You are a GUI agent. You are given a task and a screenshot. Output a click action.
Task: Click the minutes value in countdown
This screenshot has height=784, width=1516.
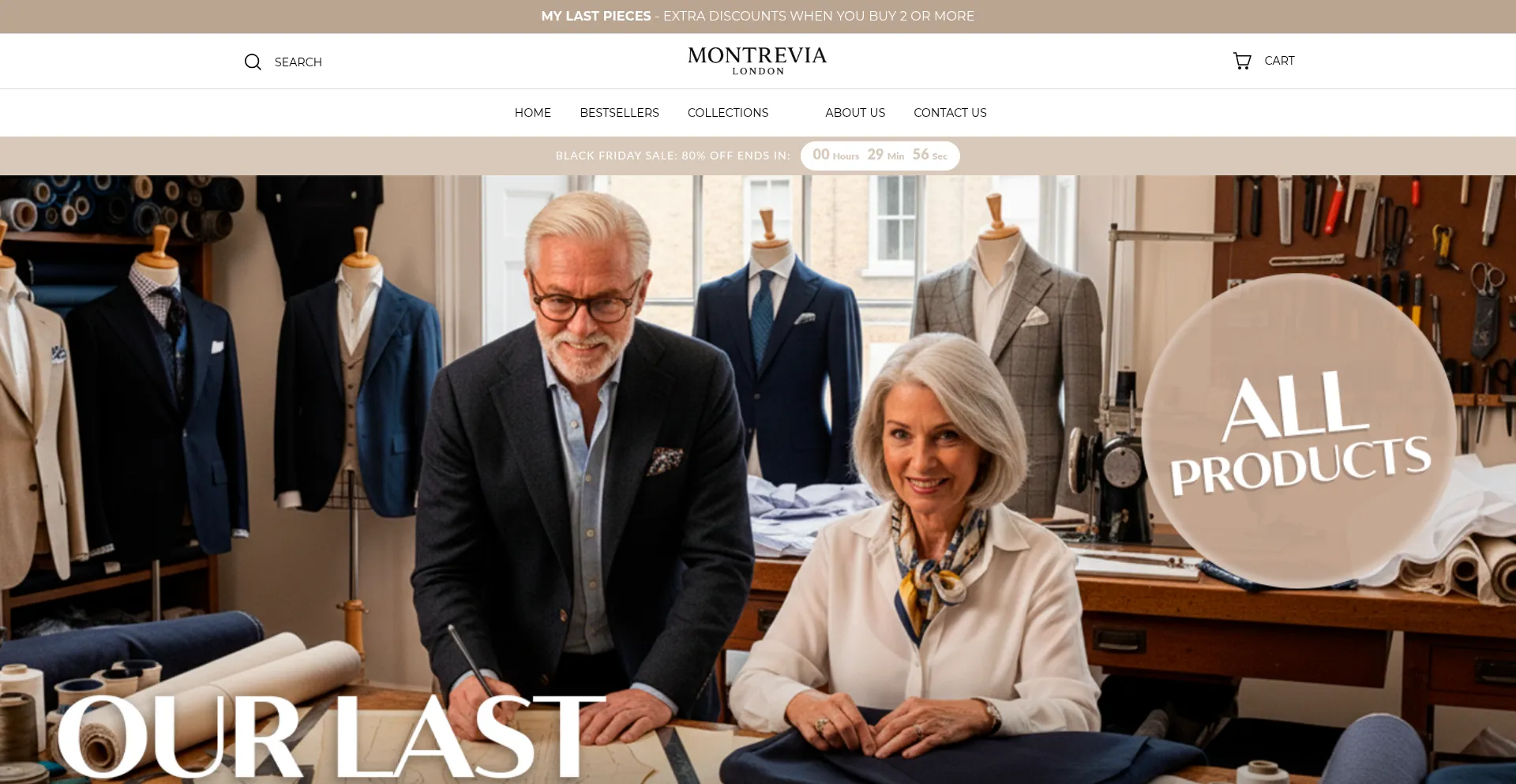(875, 155)
